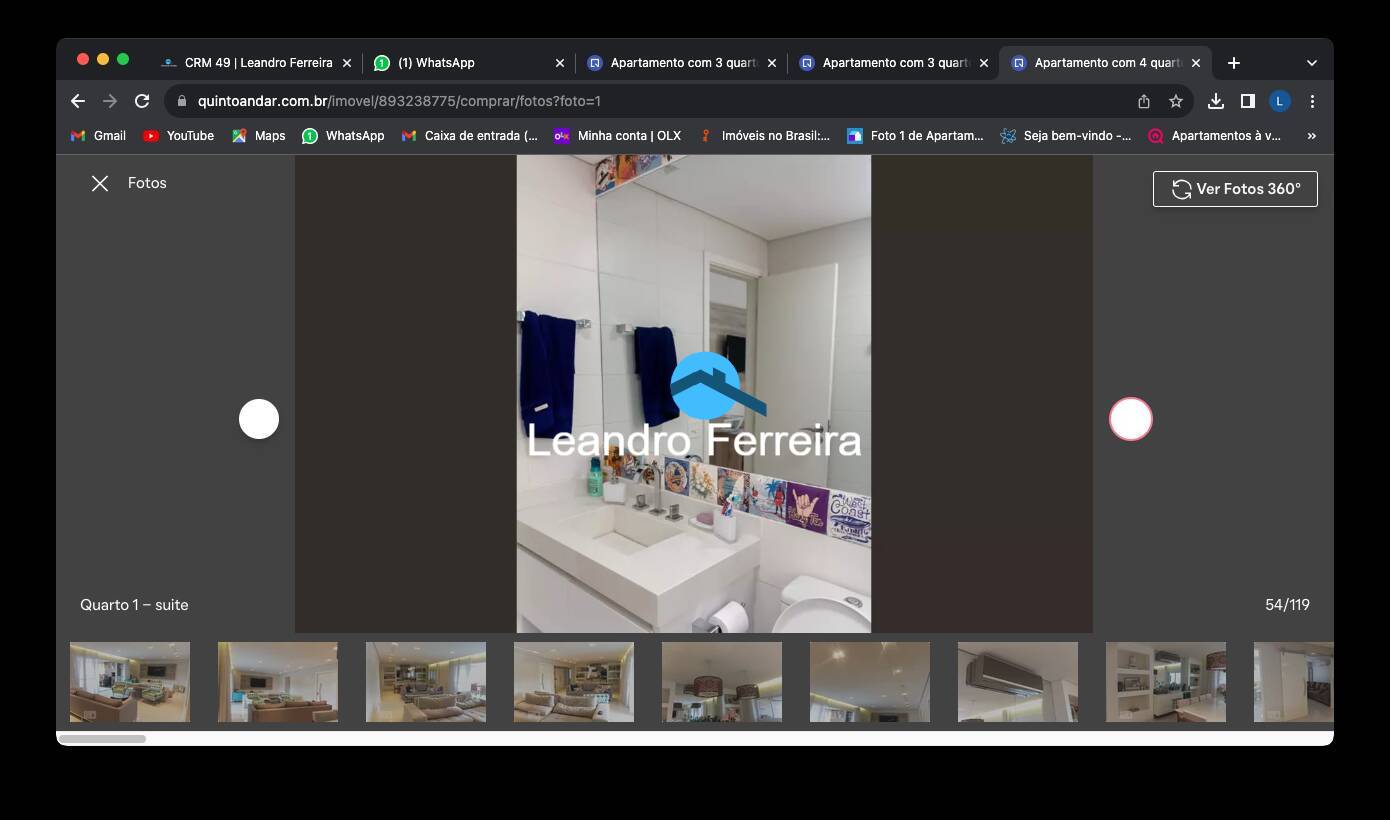This screenshot has height=820, width=1390.
Task: Click the 54/119 photo counter
Action: click(x=1287, y=605)
